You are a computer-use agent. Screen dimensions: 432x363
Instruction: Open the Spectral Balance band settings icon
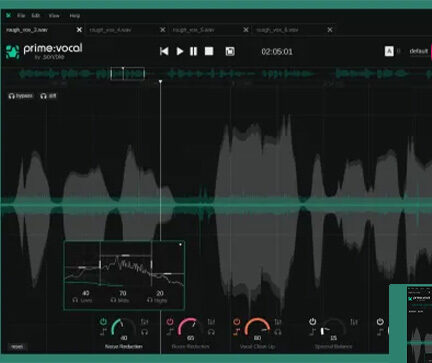pos(354,322)
